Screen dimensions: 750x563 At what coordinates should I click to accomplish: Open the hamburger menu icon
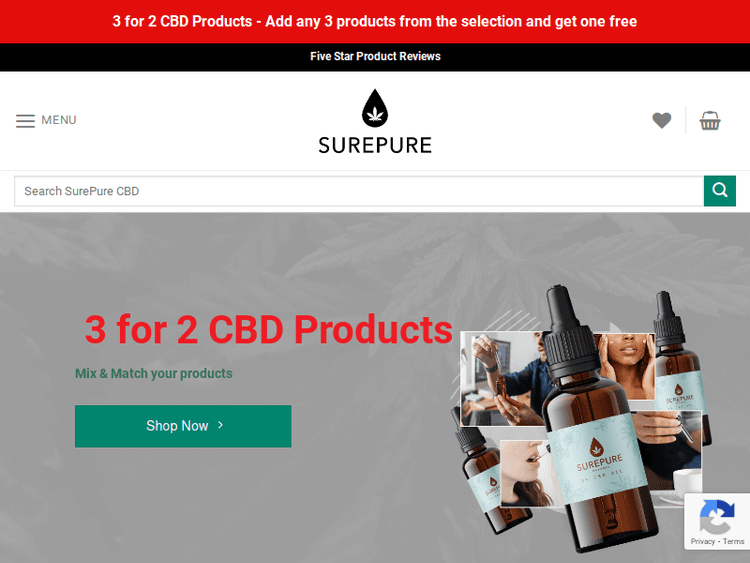click(x=25, y=121)
